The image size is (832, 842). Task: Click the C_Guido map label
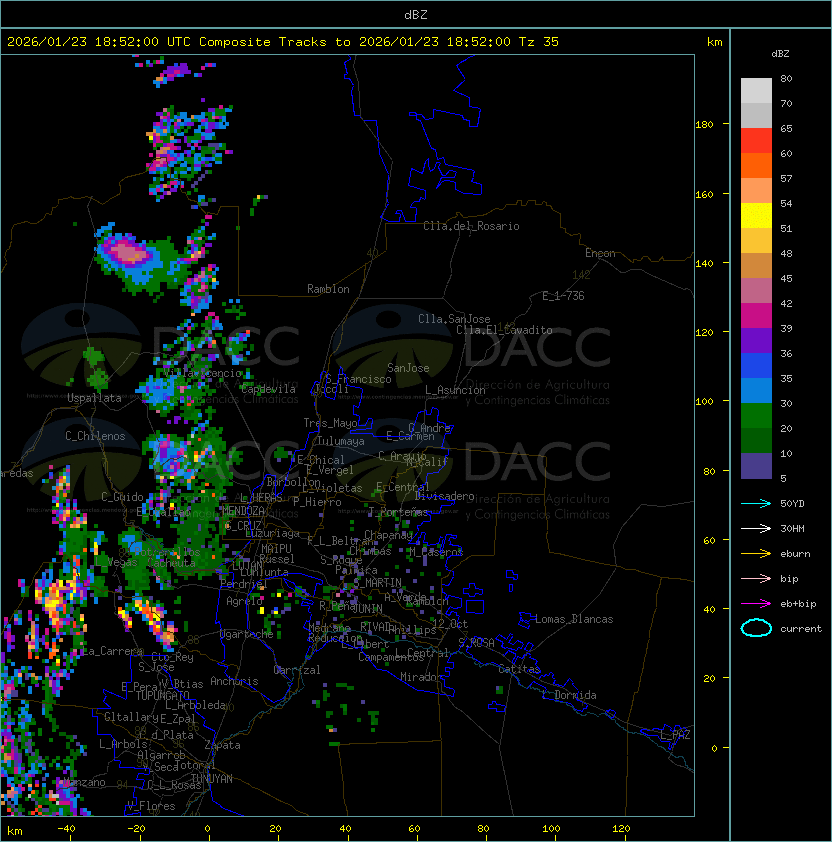click(x=122, y=497)
